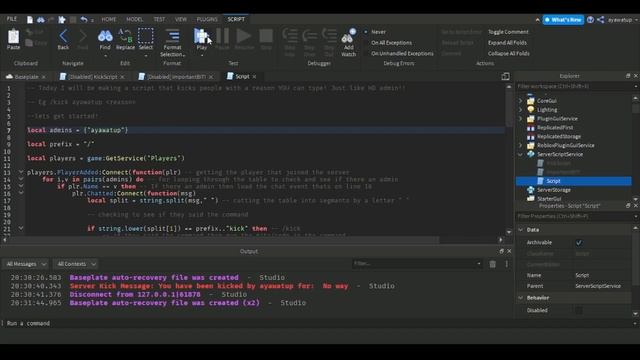Open the Output three-dots options menu
This screenshot has width=640, height=360.
[x=507, y=264]
